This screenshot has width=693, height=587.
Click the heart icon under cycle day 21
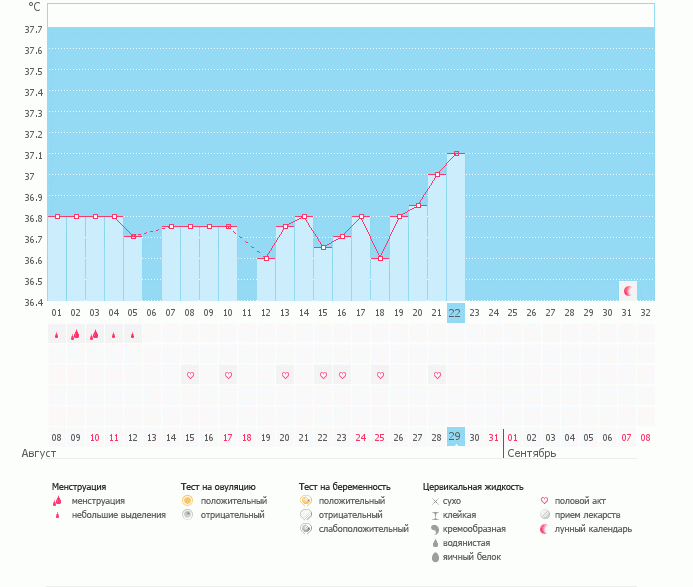[x=437, y=375]
